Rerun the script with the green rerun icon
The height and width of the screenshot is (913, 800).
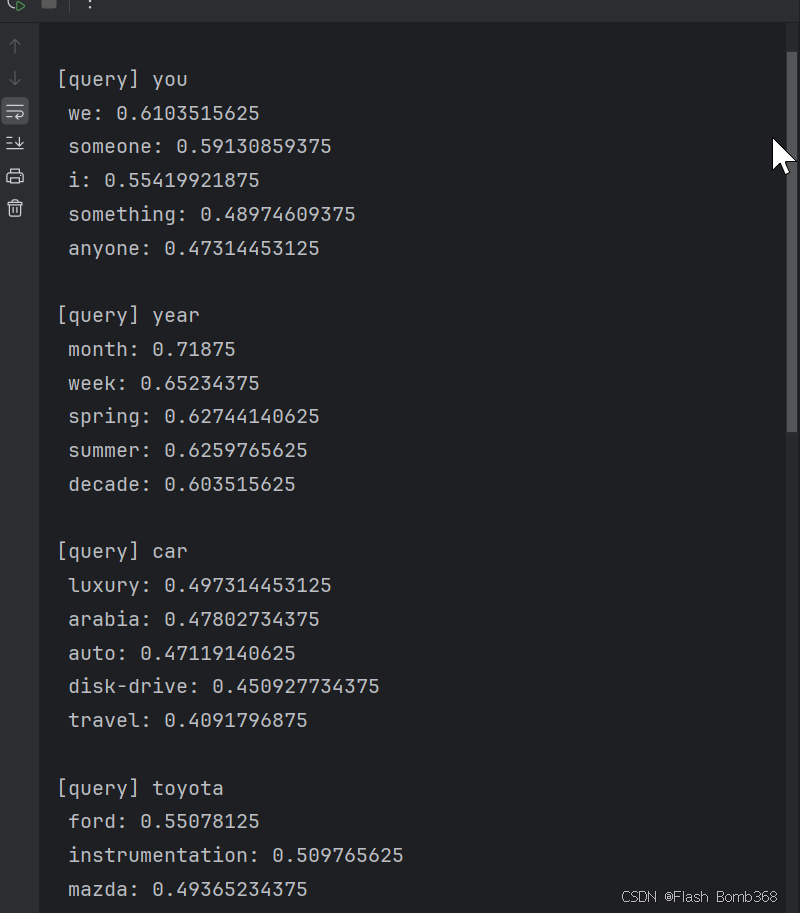click(16, 5)
